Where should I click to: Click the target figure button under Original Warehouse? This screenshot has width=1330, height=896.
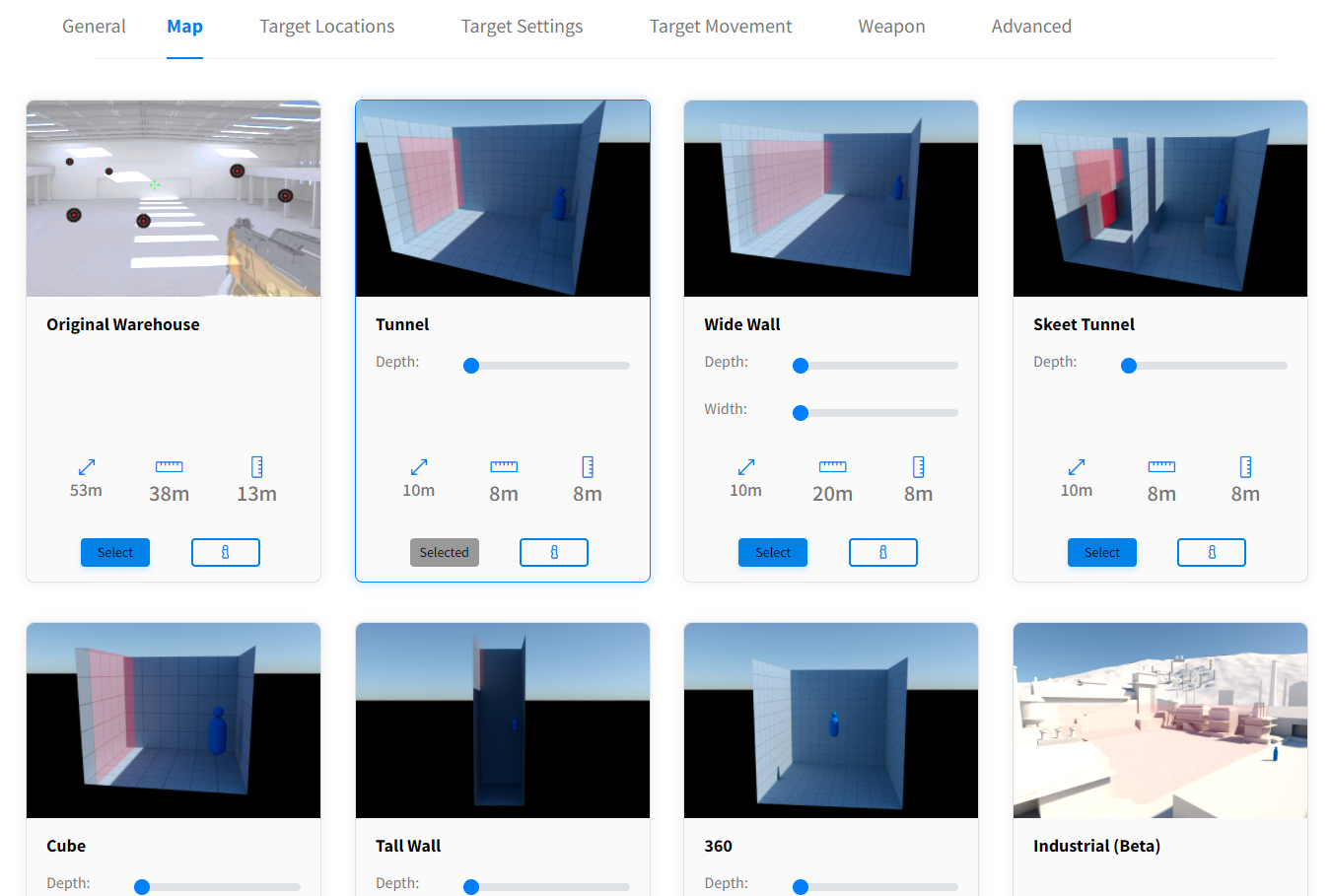(225, 552)
